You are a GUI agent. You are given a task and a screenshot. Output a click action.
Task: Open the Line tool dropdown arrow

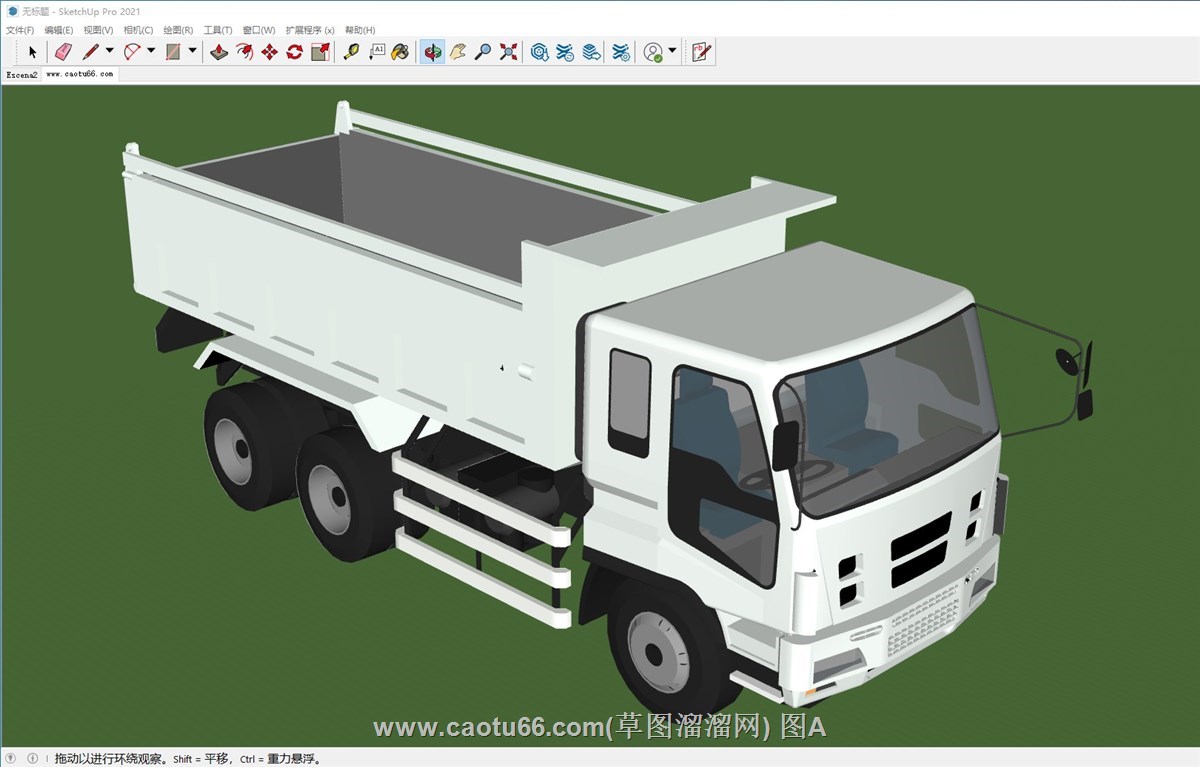pyautogui.click(x=109, y=51)
